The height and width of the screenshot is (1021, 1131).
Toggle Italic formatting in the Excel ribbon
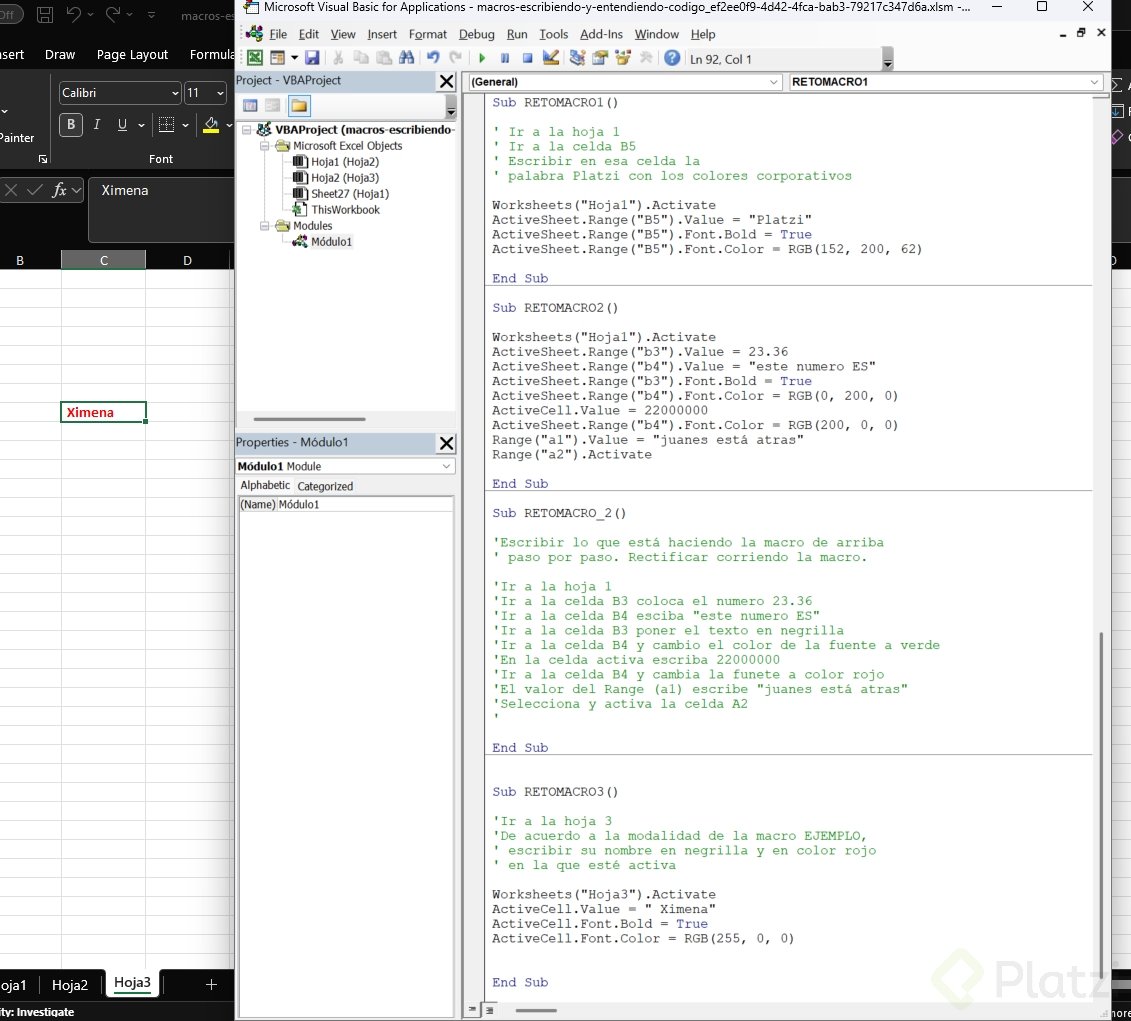pyautogui.click(x=97, y=125)
